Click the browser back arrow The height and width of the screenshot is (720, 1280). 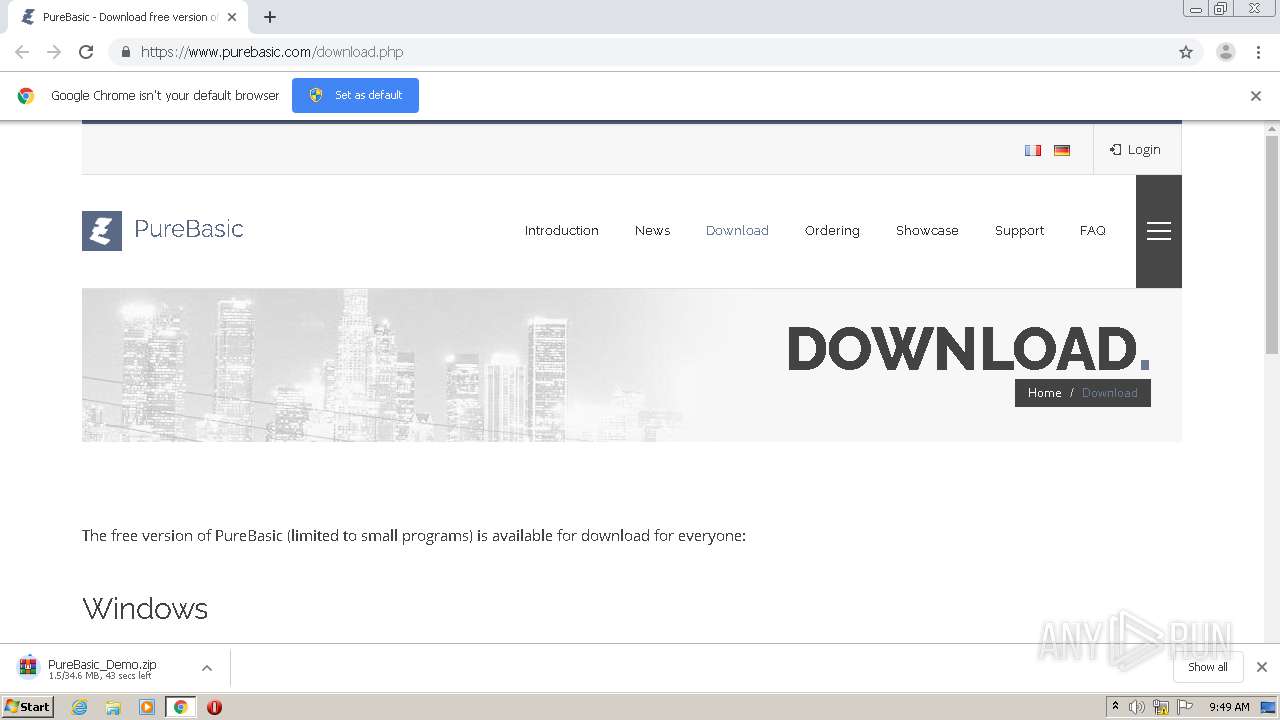point(22,52)
